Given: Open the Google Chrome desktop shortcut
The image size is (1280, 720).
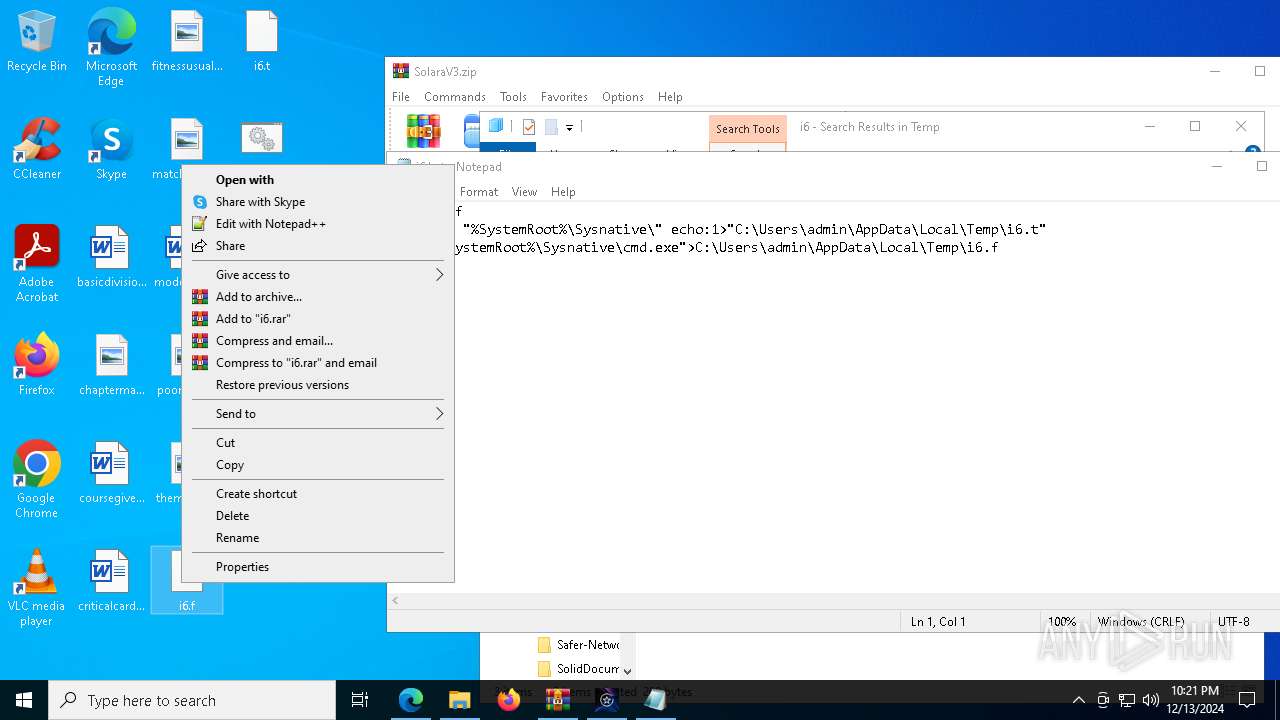Looking at the screenshot, I should (x=37, y=480).
